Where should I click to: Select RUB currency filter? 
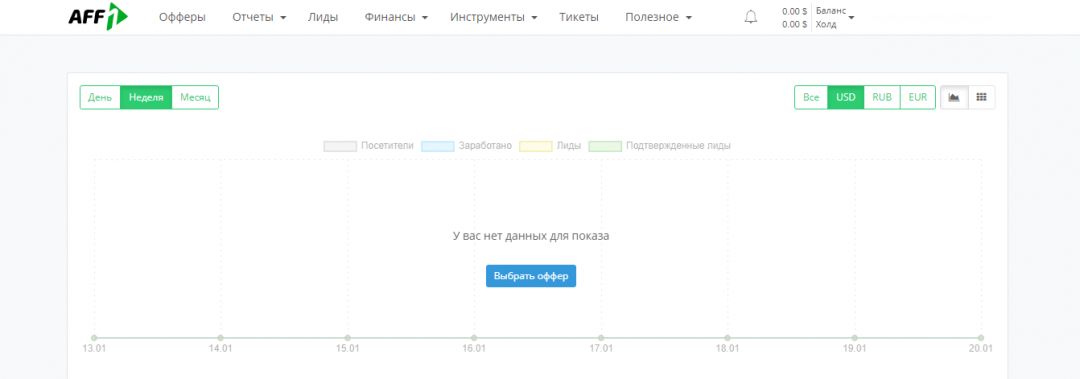click(882, 97)
